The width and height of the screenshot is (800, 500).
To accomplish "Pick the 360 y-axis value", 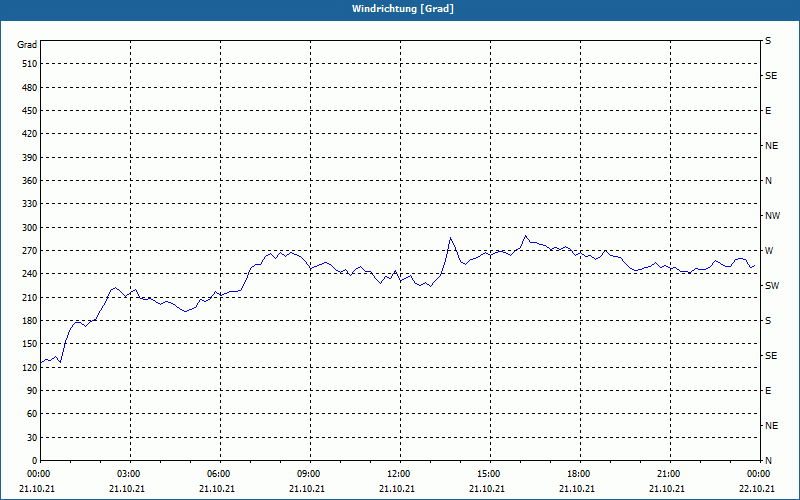I will coord(30,181).
